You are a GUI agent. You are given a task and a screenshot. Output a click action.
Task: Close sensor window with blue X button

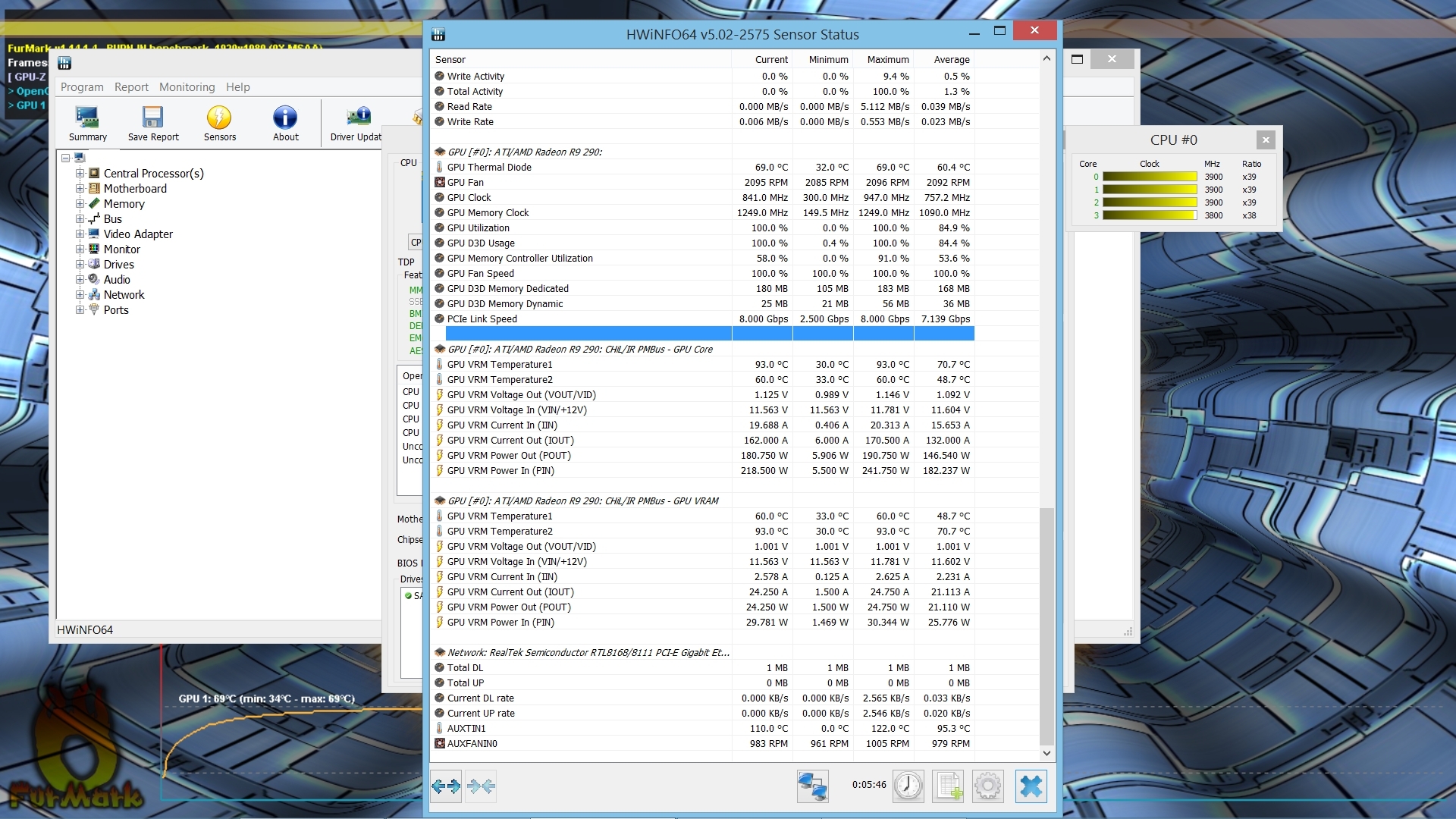(1031, 786)
